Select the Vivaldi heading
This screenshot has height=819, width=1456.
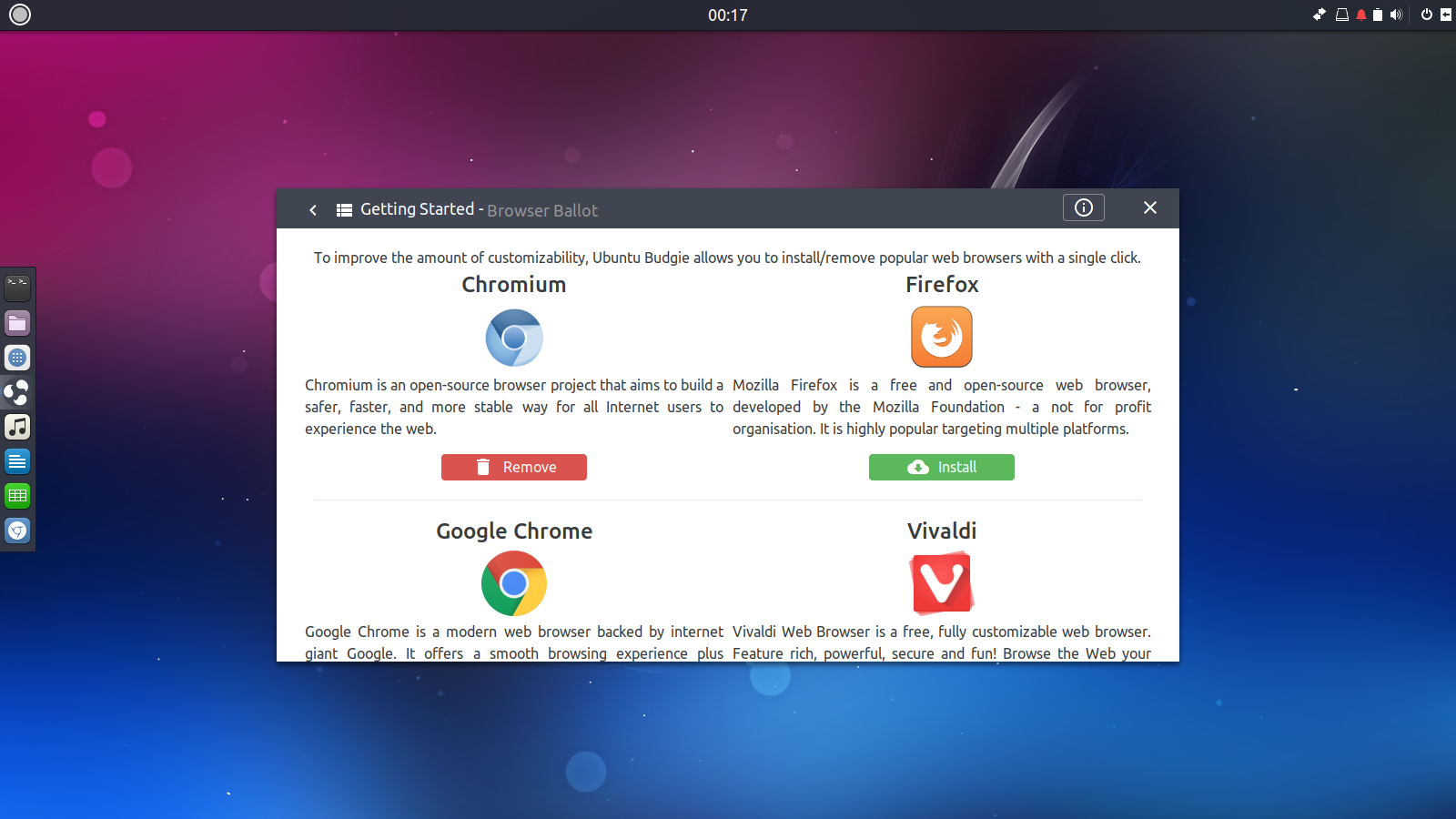pyautogui.click(x=942, y=531)
